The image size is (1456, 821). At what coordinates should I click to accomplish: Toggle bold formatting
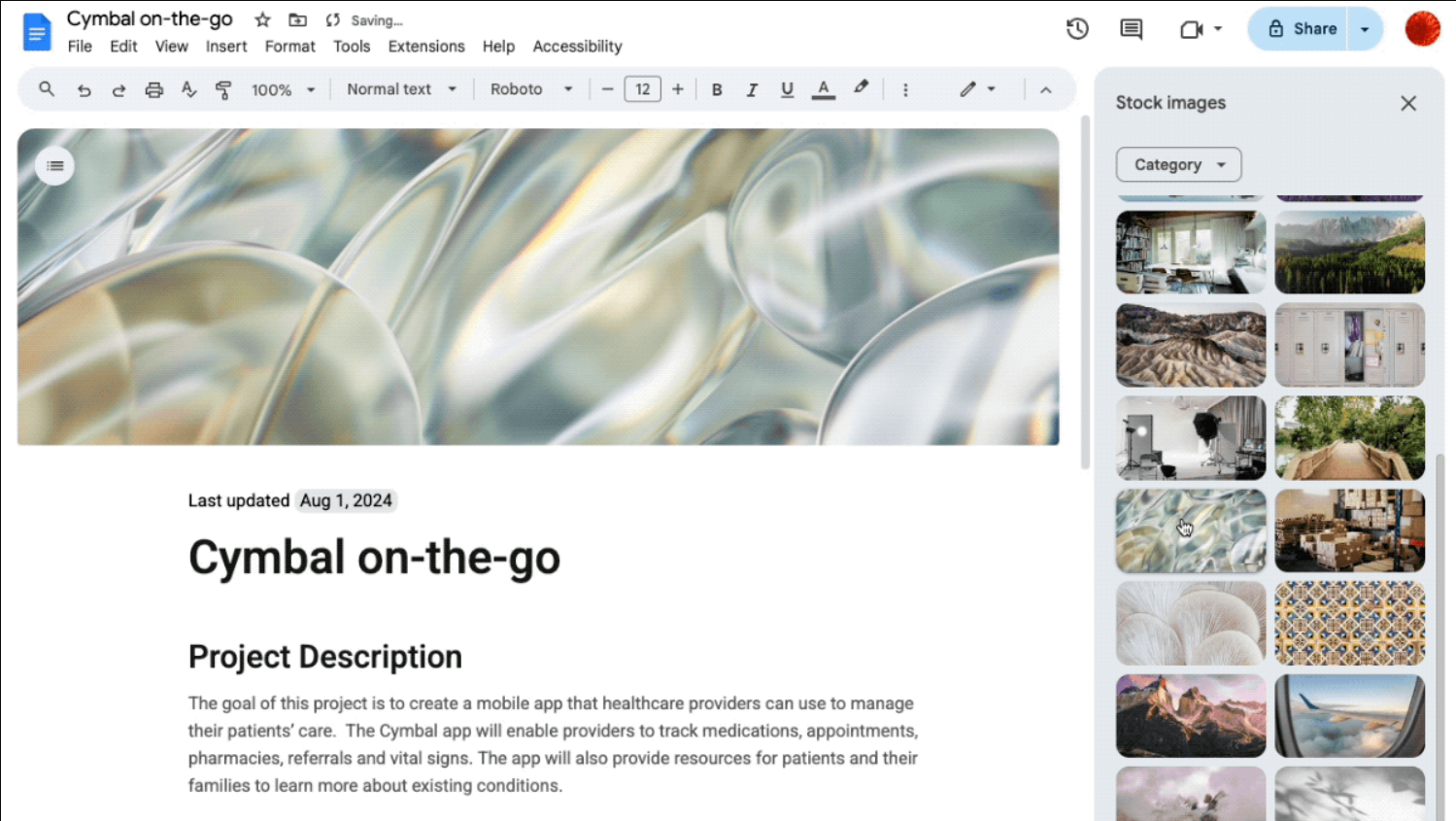pyautogui.click(x=717, y=88)
